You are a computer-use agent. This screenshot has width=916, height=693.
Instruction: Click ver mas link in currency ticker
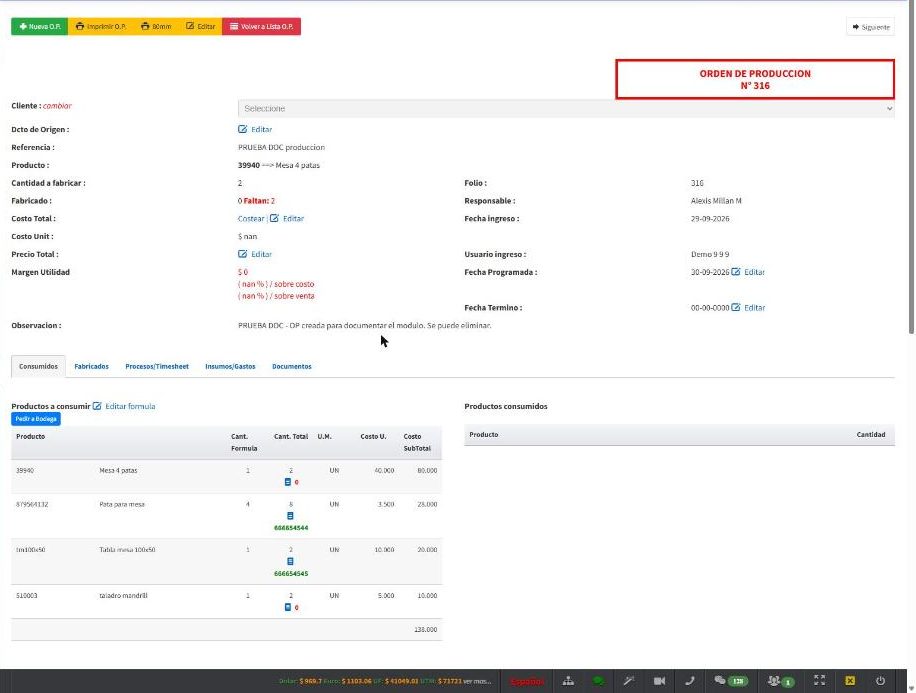[477, 681]
